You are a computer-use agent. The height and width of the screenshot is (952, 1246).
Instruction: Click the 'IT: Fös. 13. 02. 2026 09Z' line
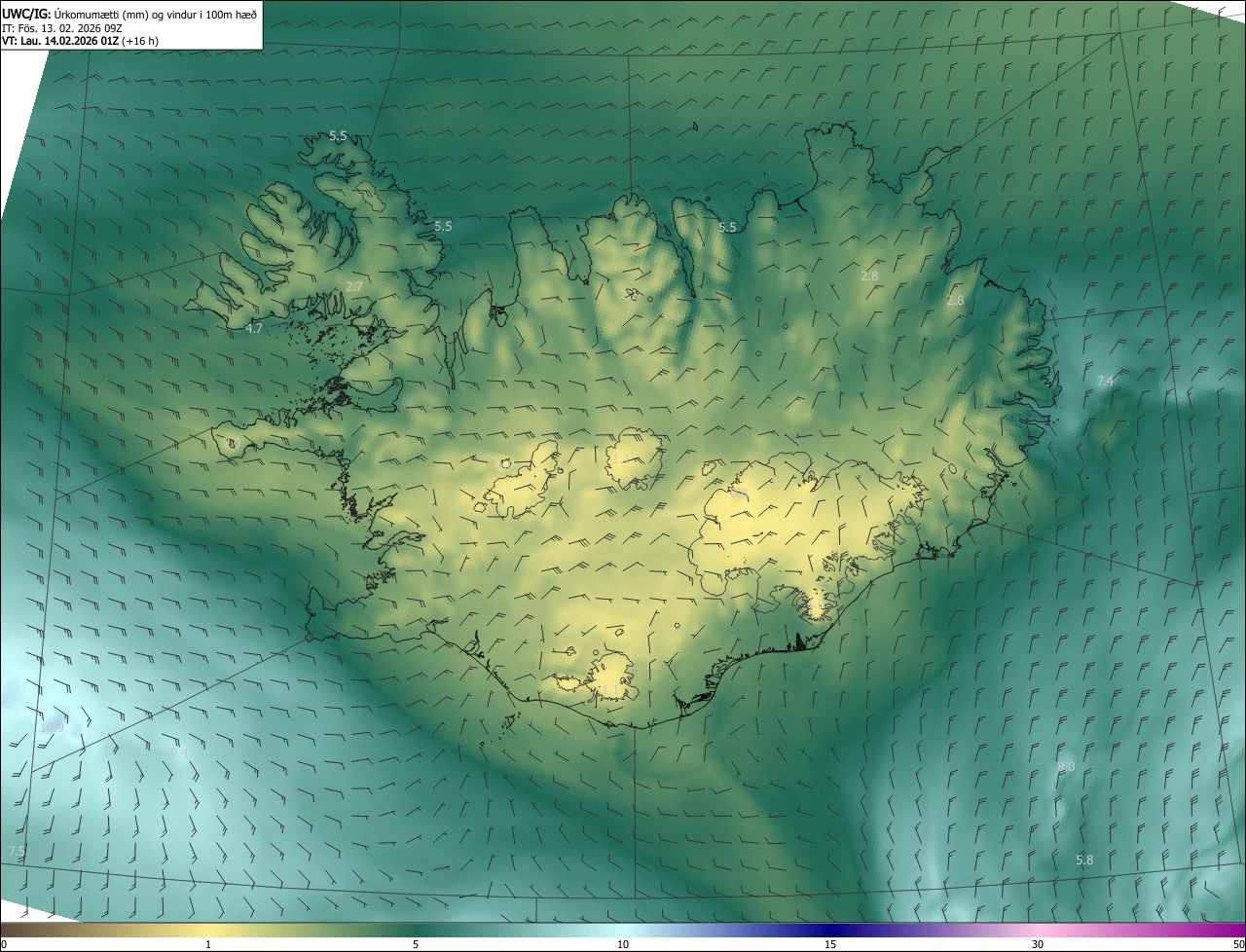coord(62,27)
